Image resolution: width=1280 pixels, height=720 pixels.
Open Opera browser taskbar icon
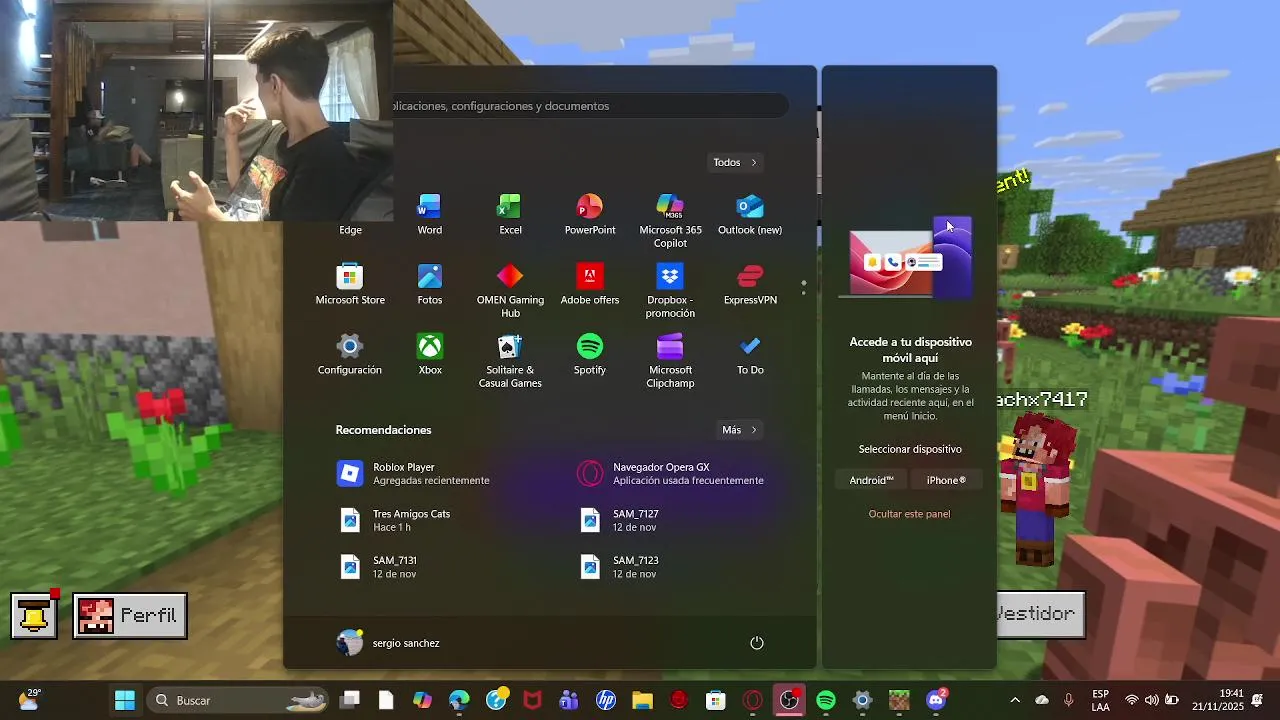[x=753, y=700]
